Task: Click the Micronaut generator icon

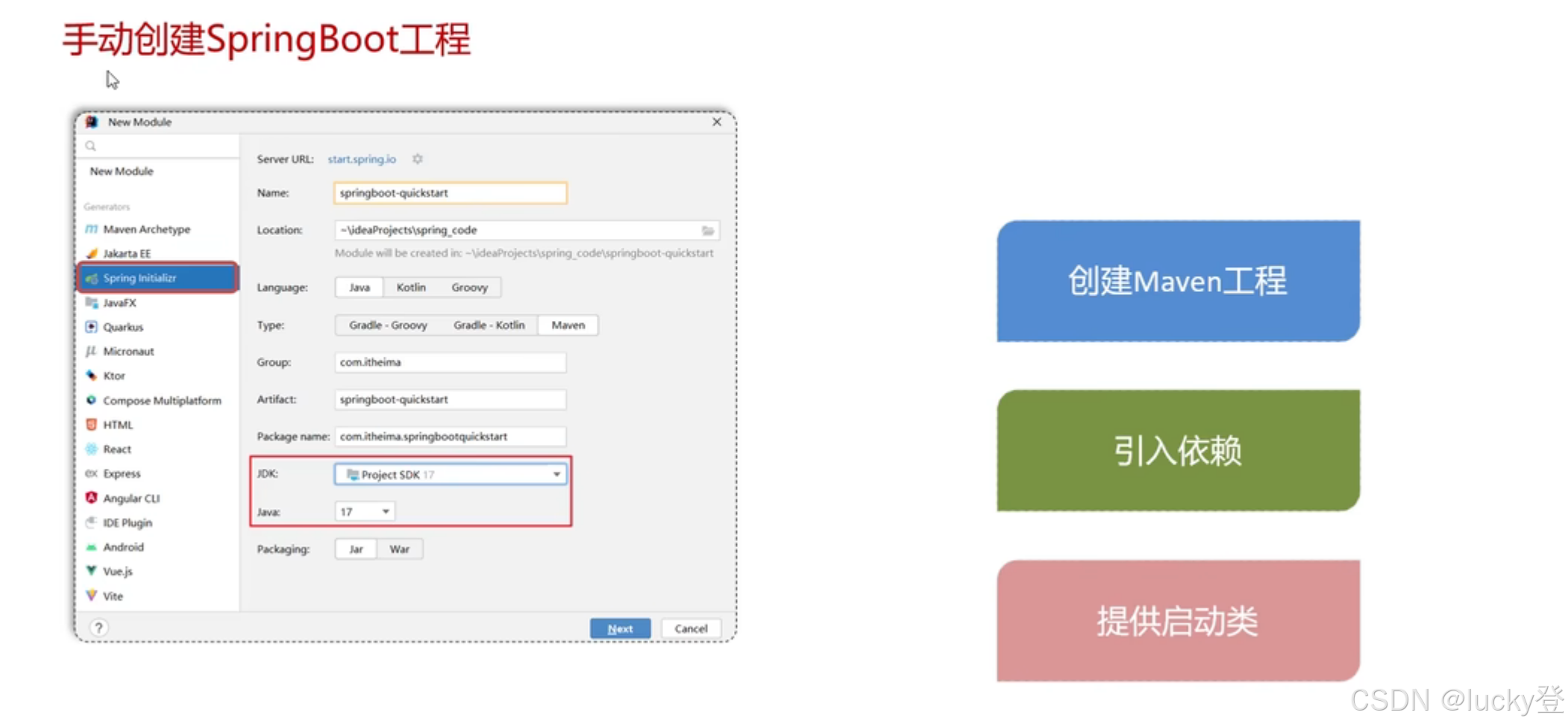Action: click(x=91, y=351)
